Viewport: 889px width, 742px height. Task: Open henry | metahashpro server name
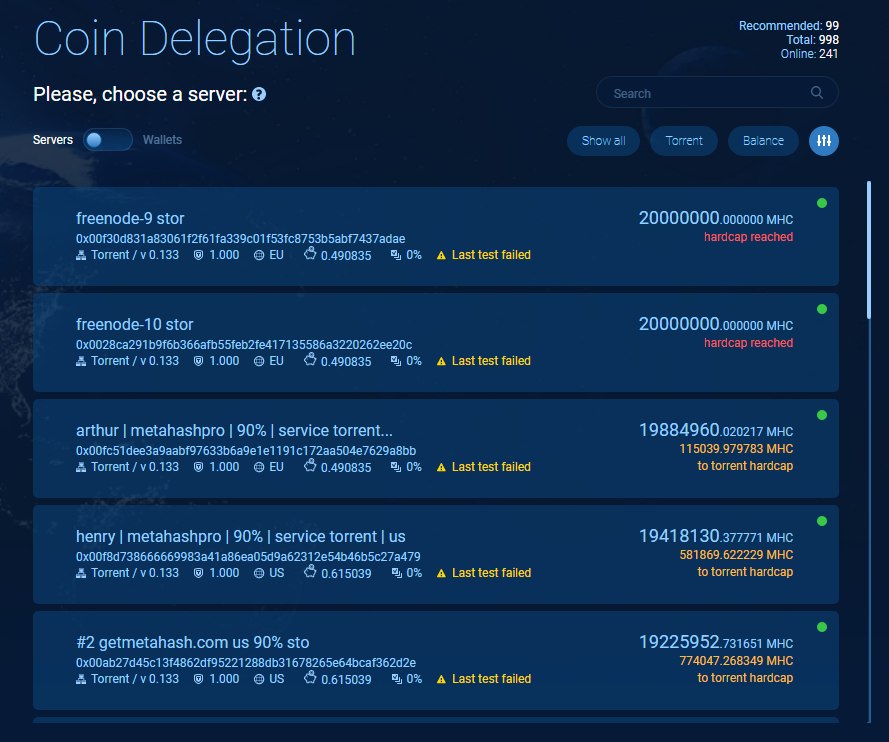click(240, 536)
